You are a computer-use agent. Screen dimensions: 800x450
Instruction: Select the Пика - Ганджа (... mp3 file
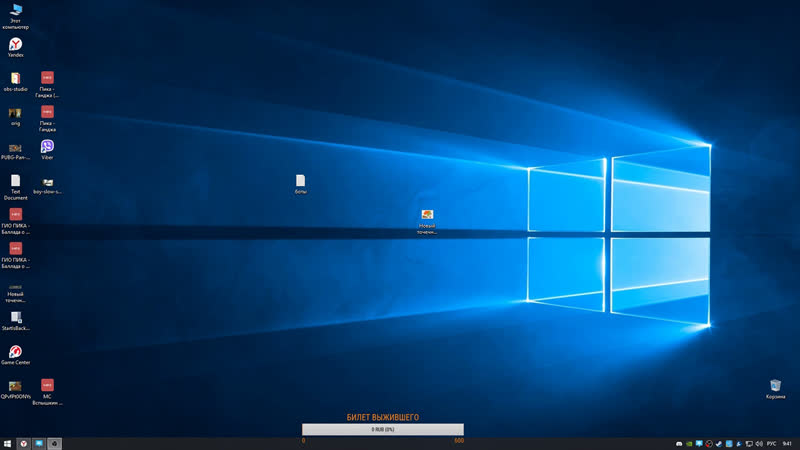pos(47,84)
